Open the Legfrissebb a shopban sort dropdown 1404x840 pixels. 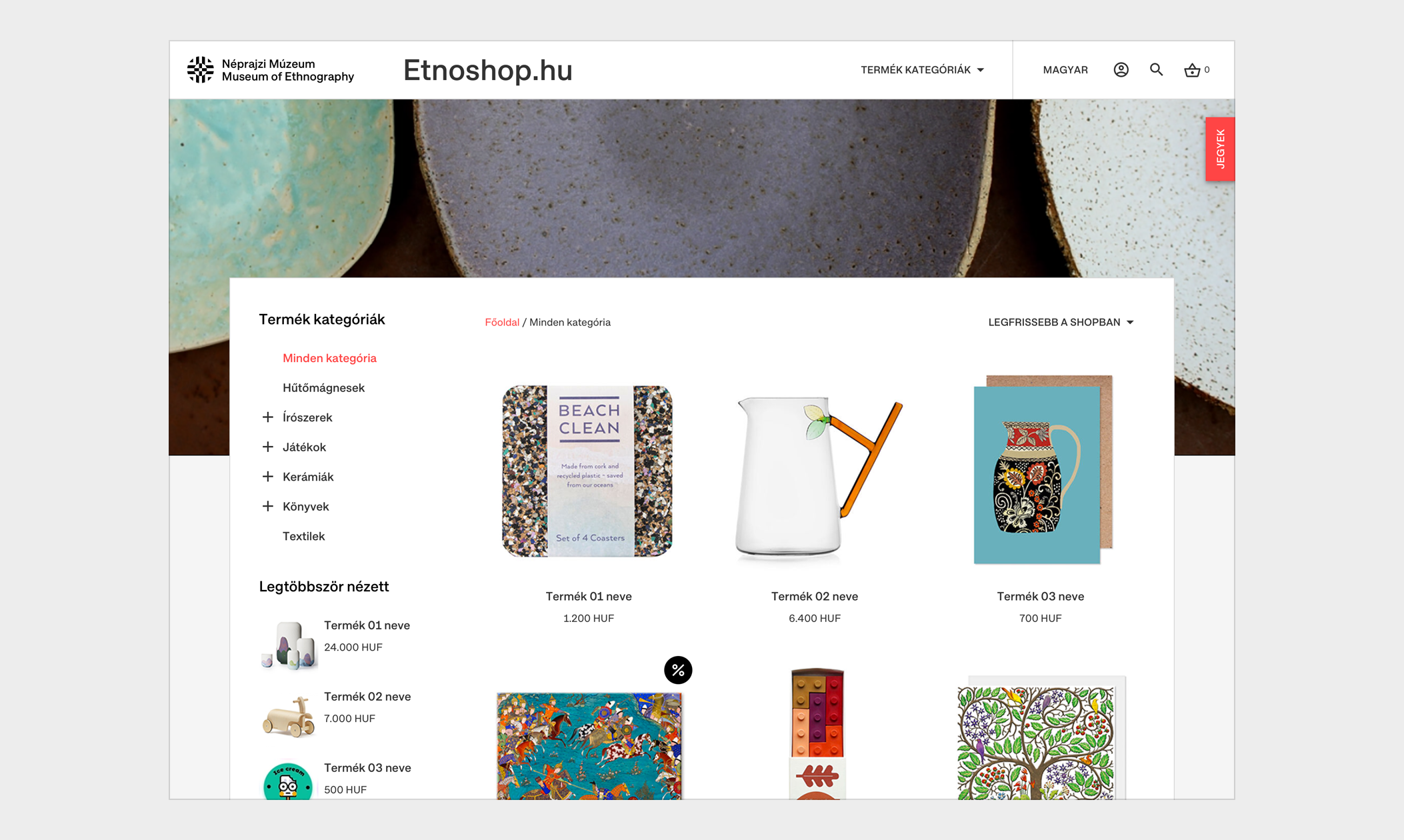1061,322
